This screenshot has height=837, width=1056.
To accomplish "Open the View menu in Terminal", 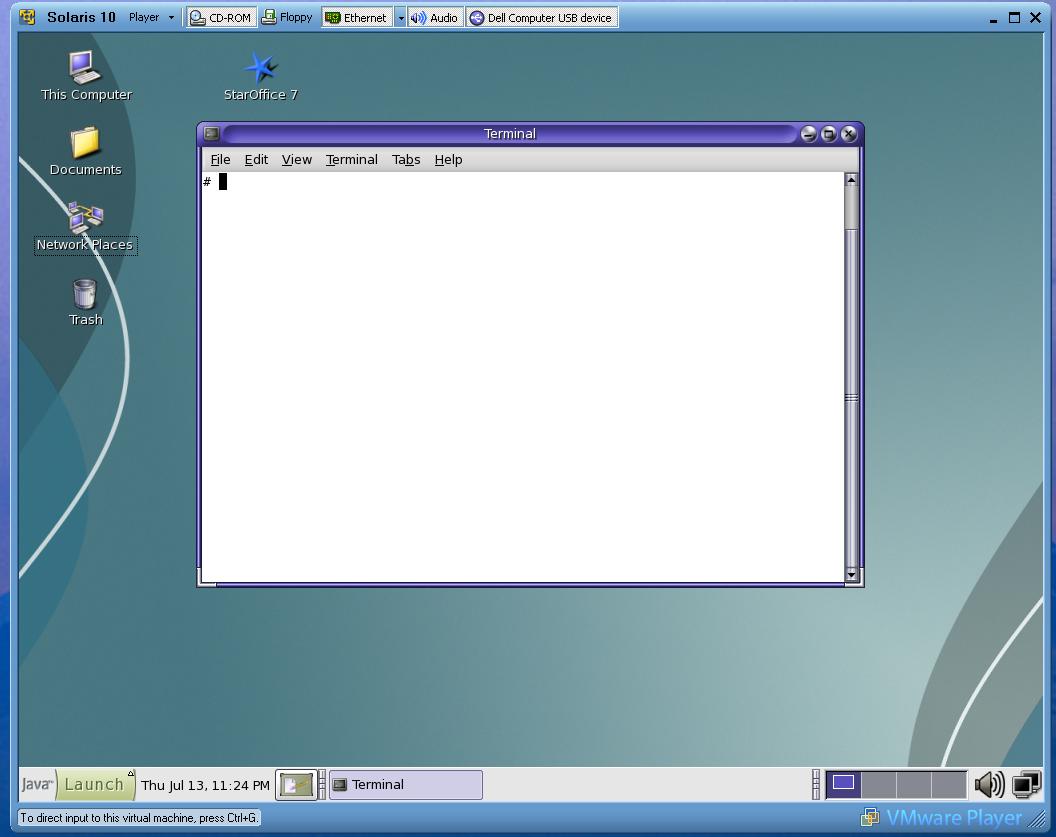I will [296, 160].
